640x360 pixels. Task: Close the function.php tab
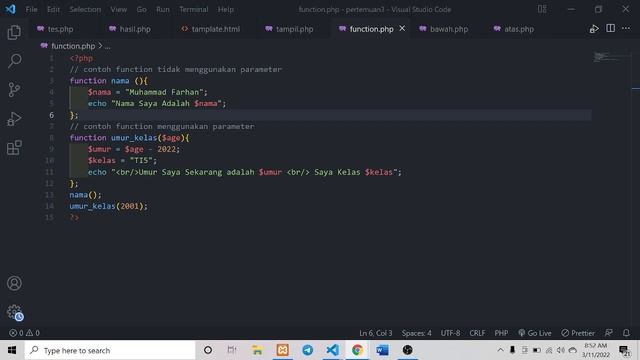(402, 28)
